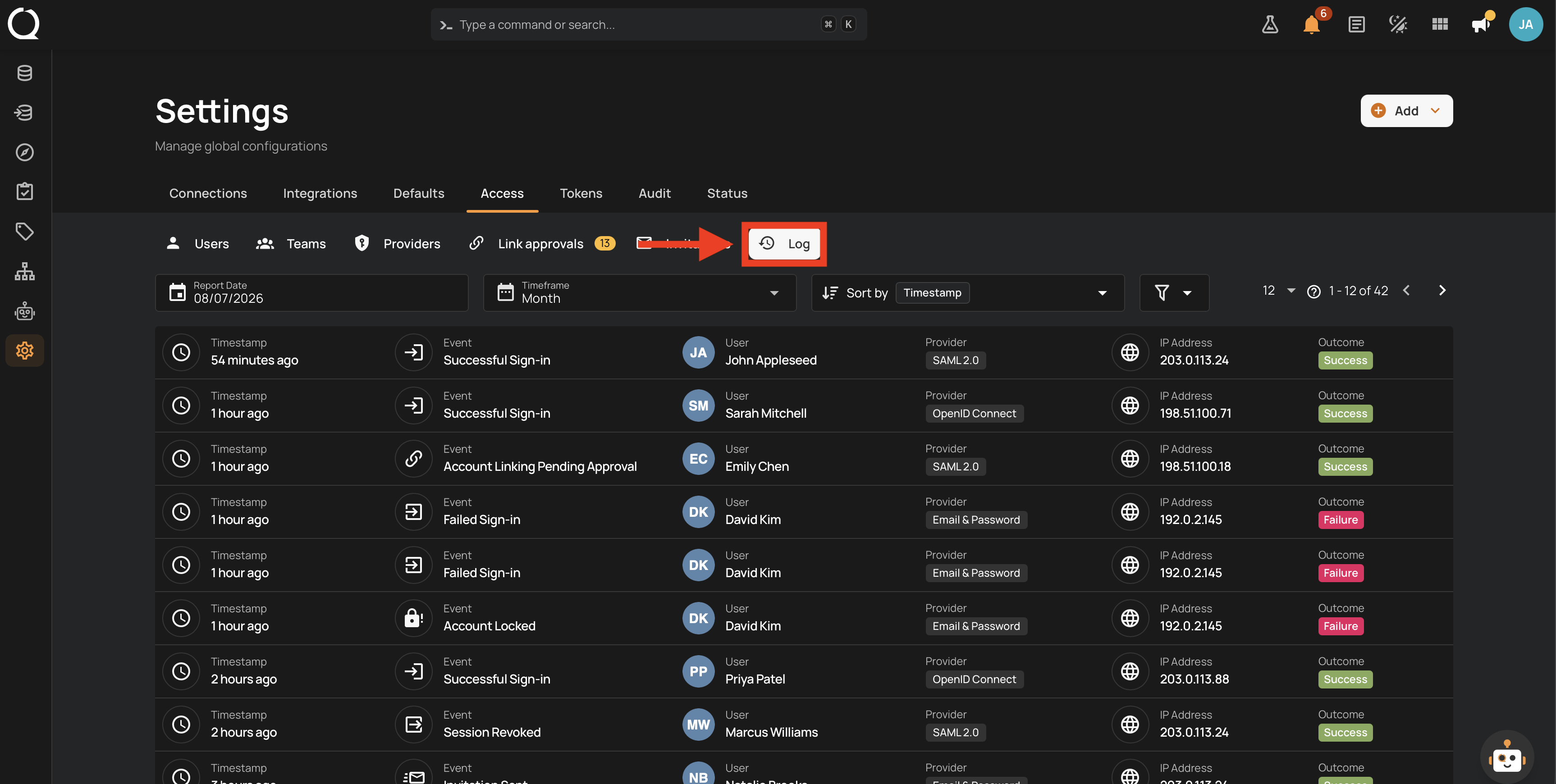Screen dimensions: 1556x784
Task: Click the Session Revoked event text
Action: (x=492, y=732)
